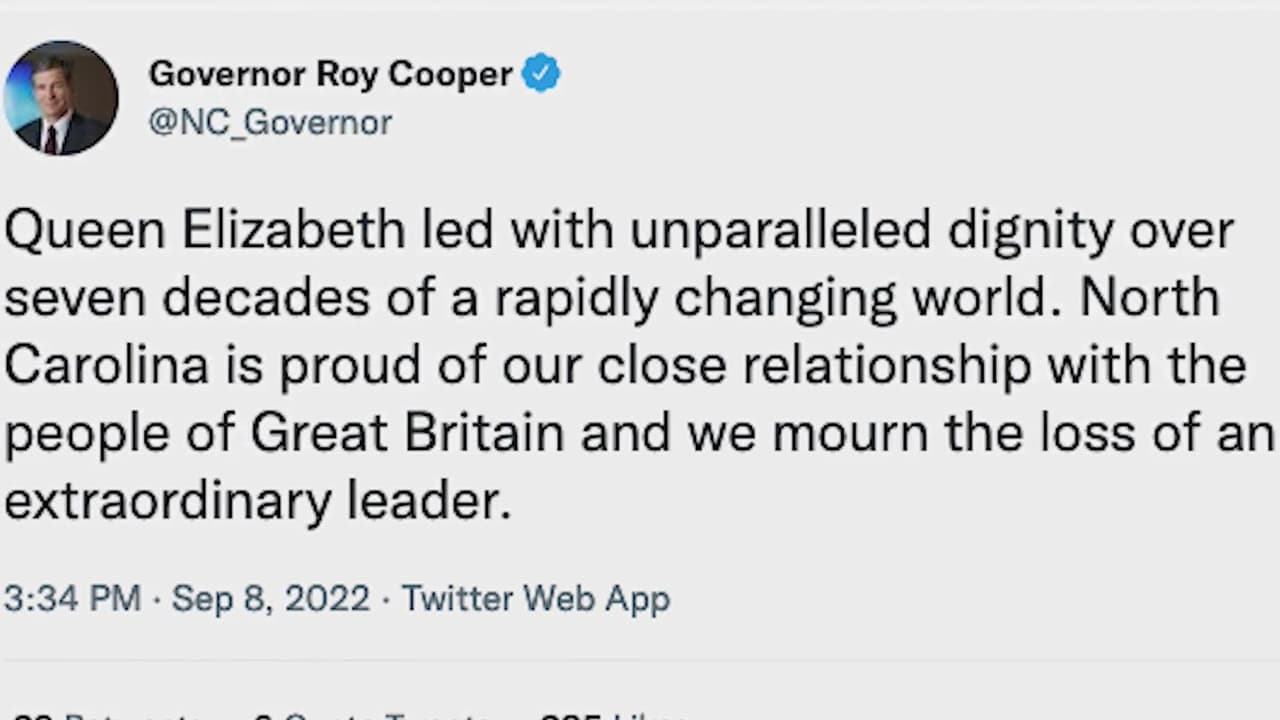Screen dimensions: 1280x720
Task: Open the @NC_Governor handle link
Action: point(270,122)
